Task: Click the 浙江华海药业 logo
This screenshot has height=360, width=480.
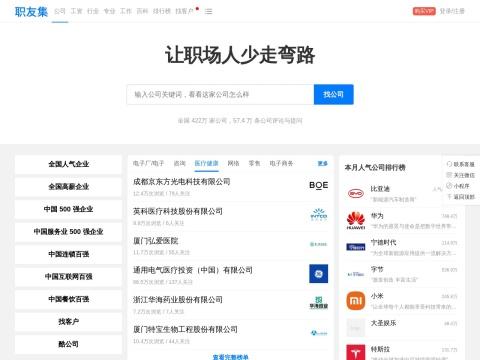Action: (x=319, y=303)
